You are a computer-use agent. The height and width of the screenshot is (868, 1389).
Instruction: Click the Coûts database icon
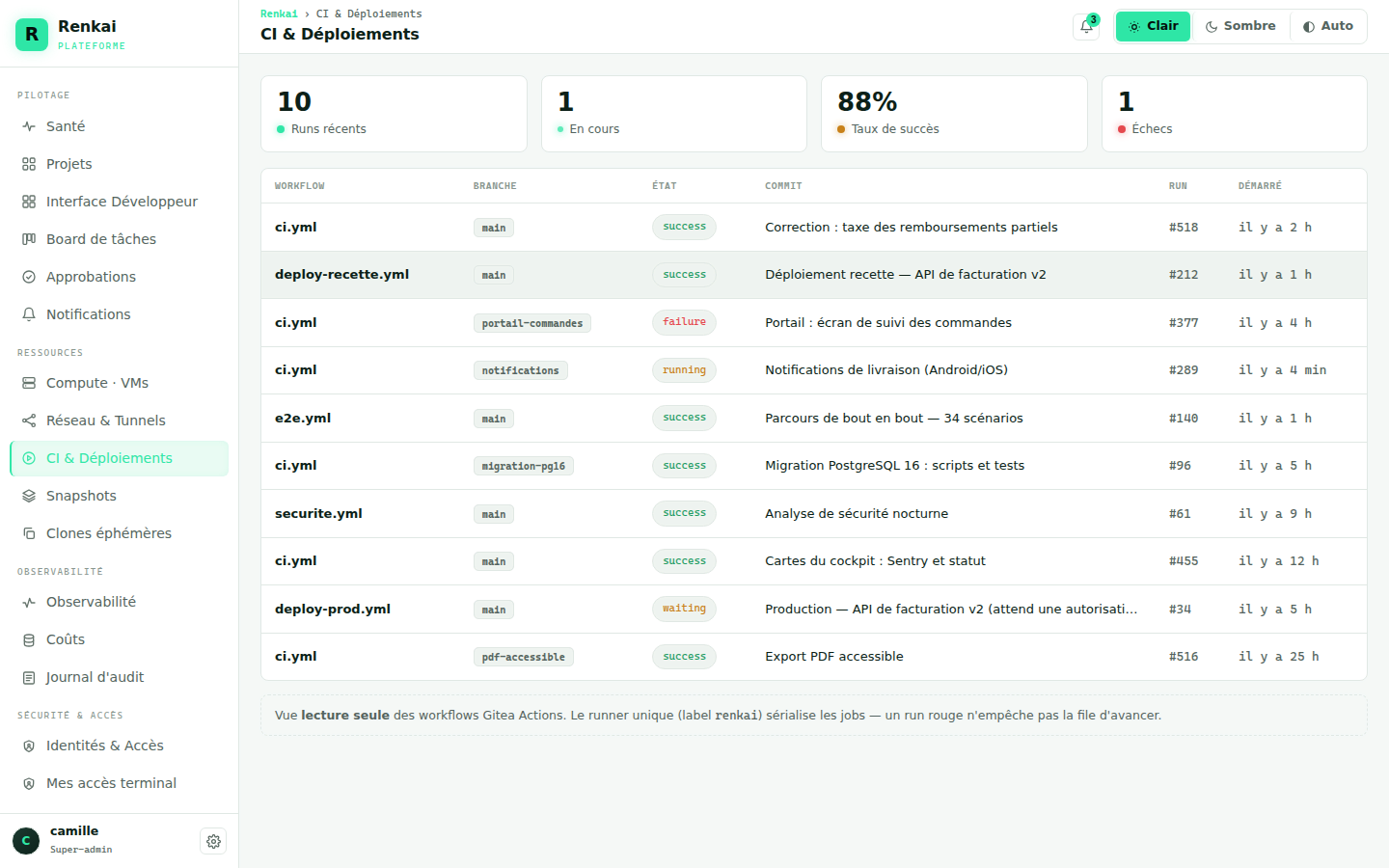point(29,639)
